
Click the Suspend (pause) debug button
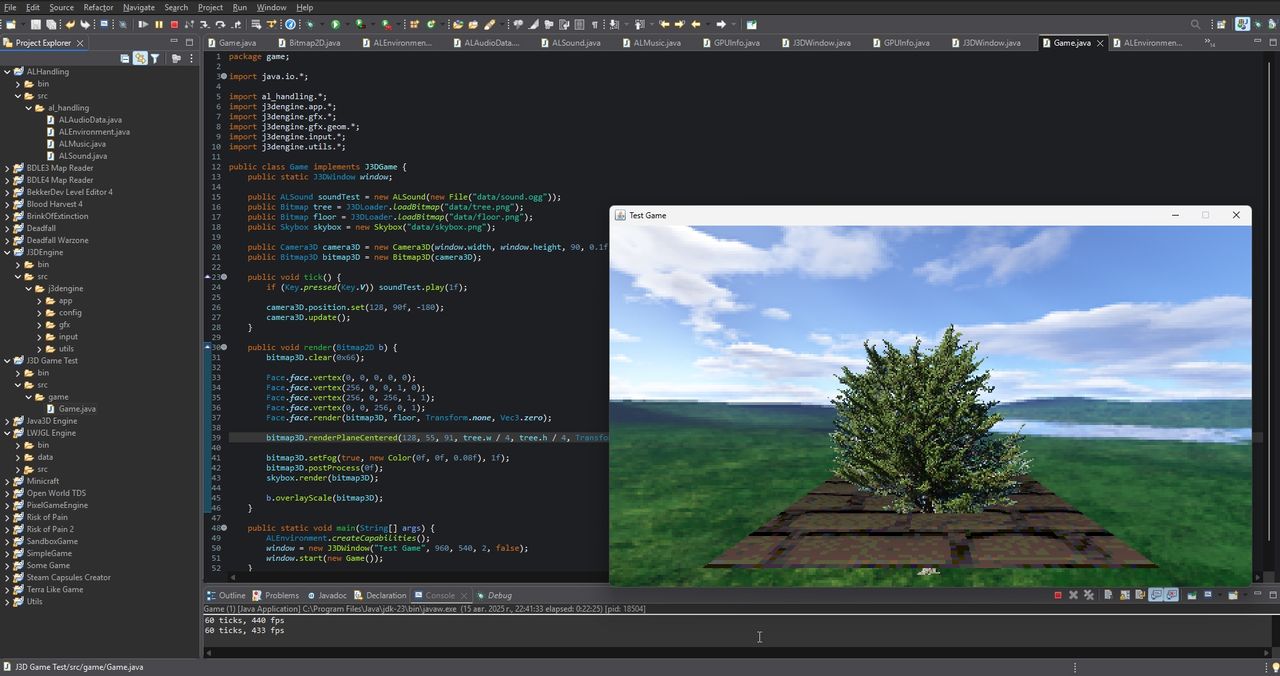[x=158, y=24]
